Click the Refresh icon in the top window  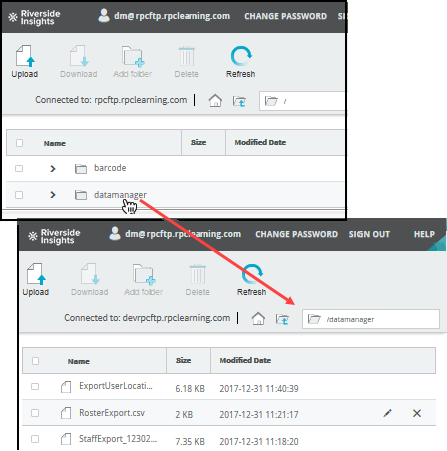pyautogui.click(x=241, y=56)
